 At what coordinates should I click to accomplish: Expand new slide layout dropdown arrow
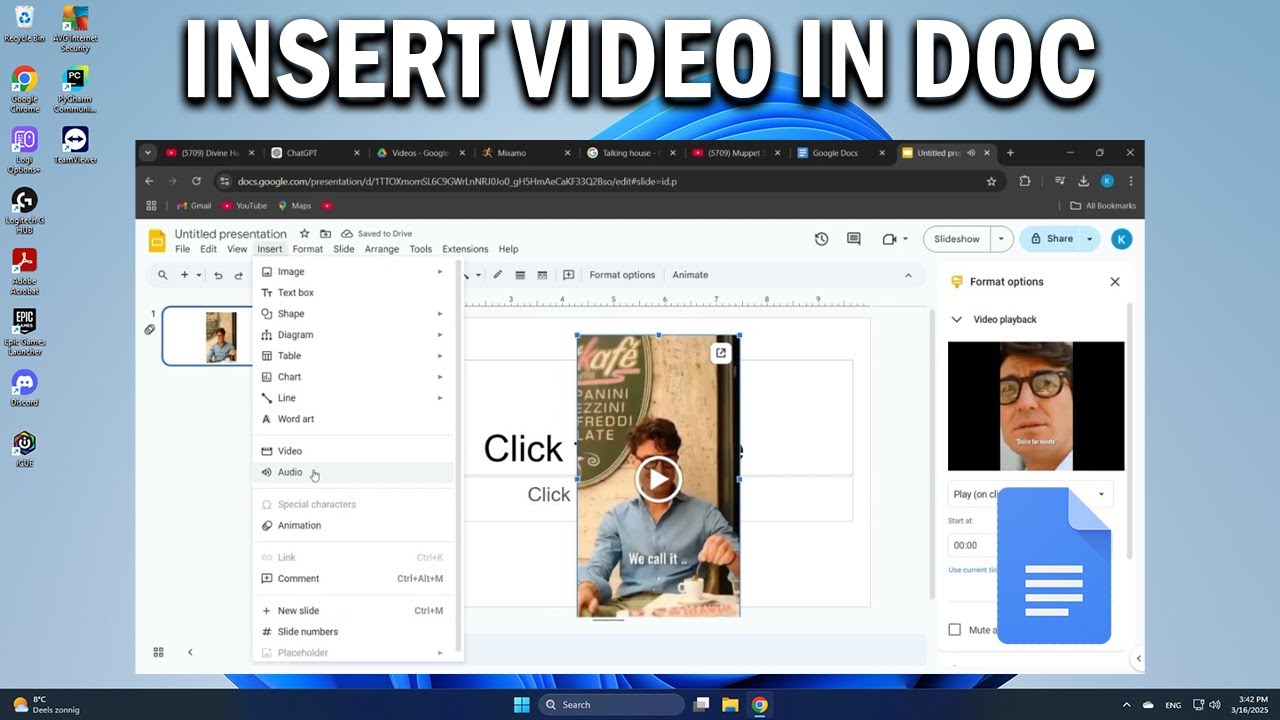199,275
